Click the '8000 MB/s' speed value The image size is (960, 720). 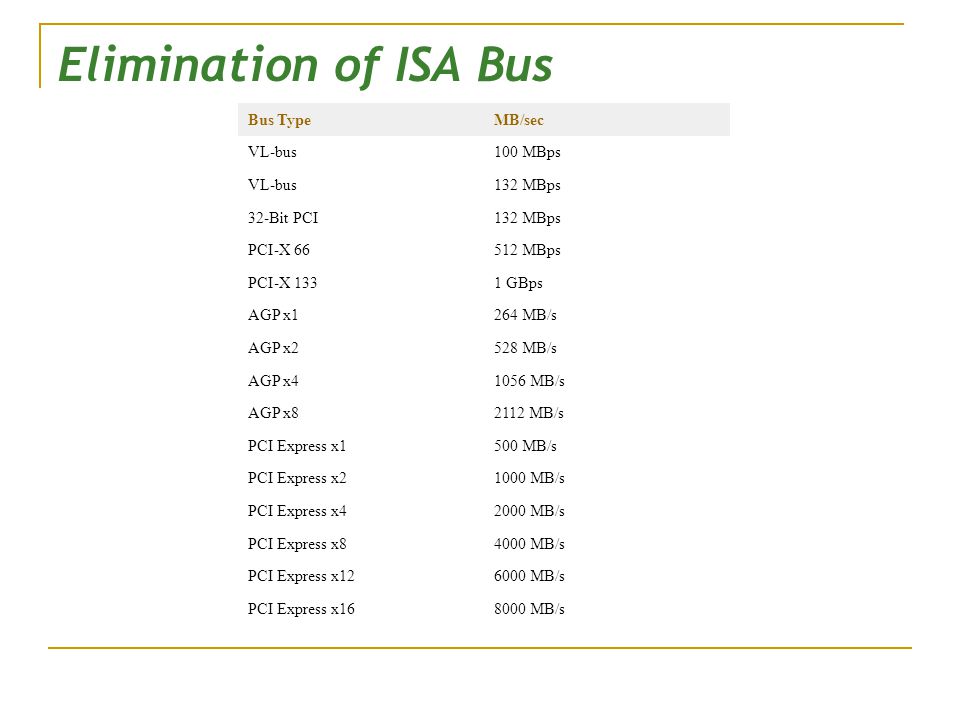click(529, 609)
